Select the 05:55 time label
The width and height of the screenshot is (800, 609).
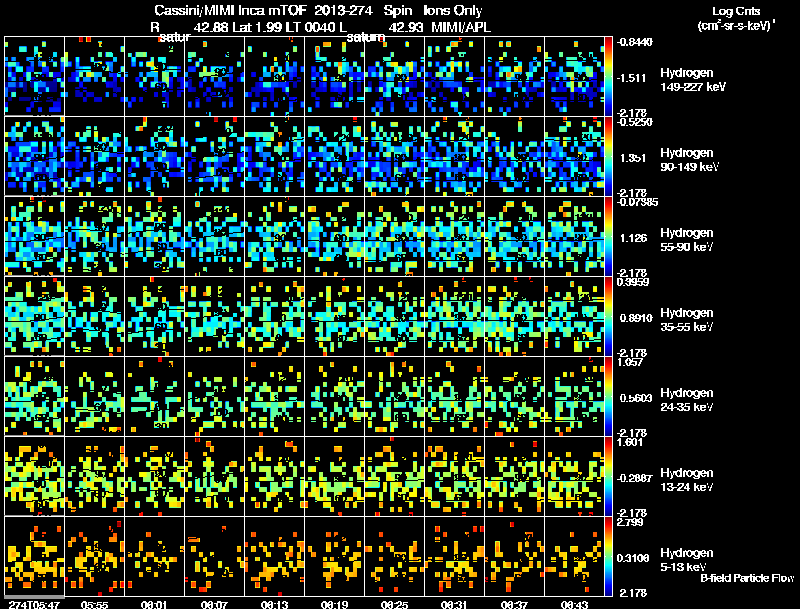94,605
